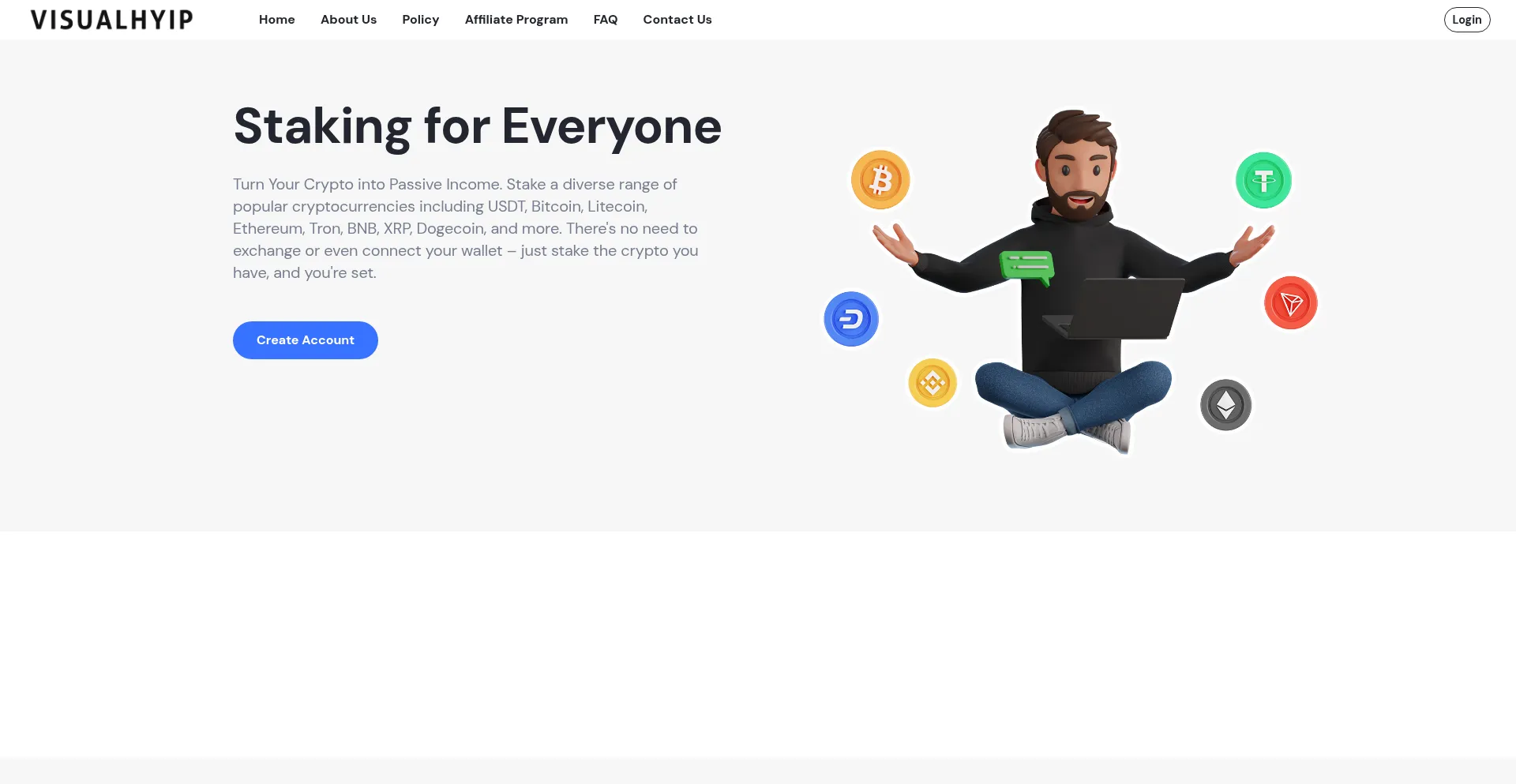Click the red Tron coin icon
This screenshot has height=784, width=1516.
point(1291,303)
